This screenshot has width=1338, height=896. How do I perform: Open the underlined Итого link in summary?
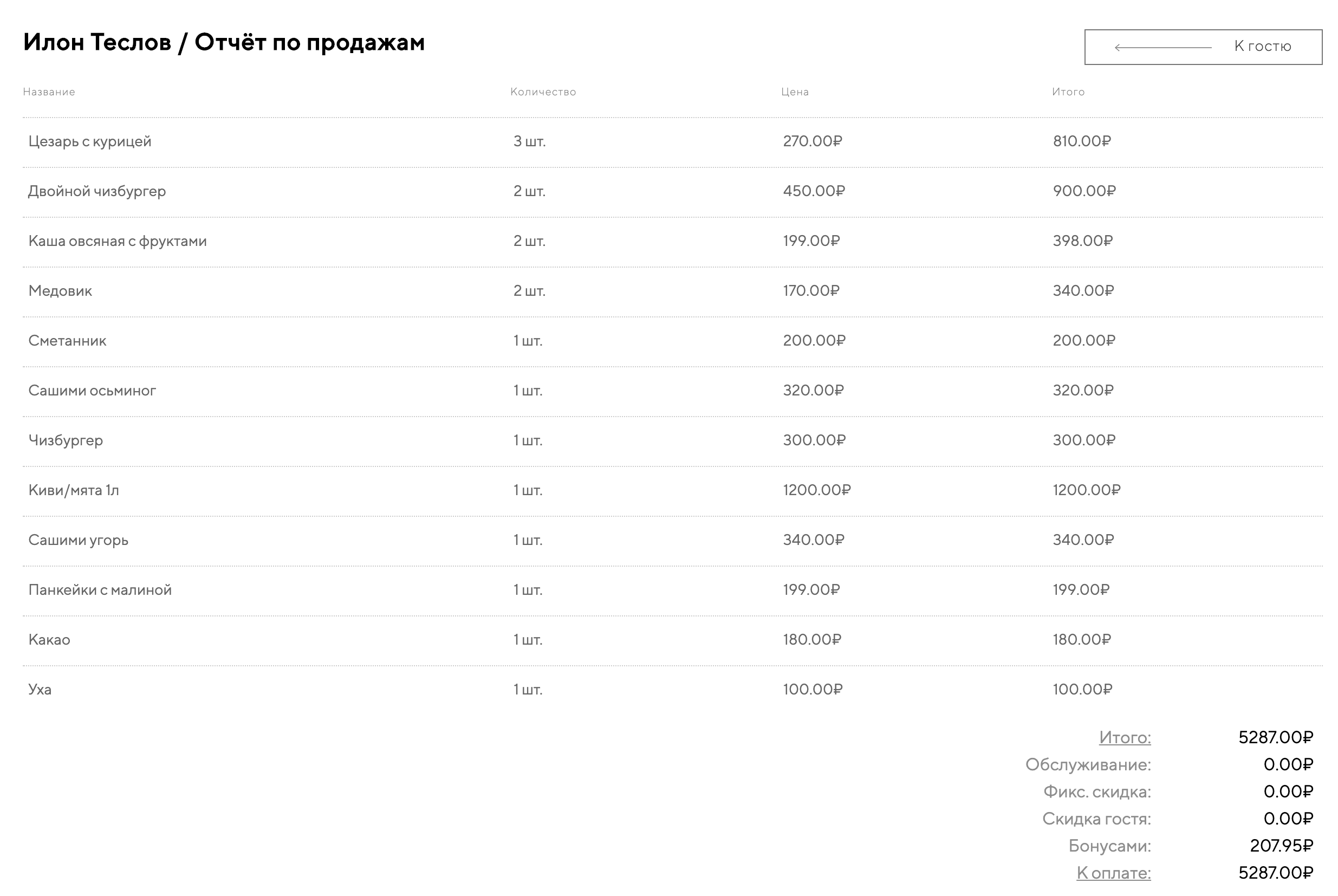[x=1125, y=738]
